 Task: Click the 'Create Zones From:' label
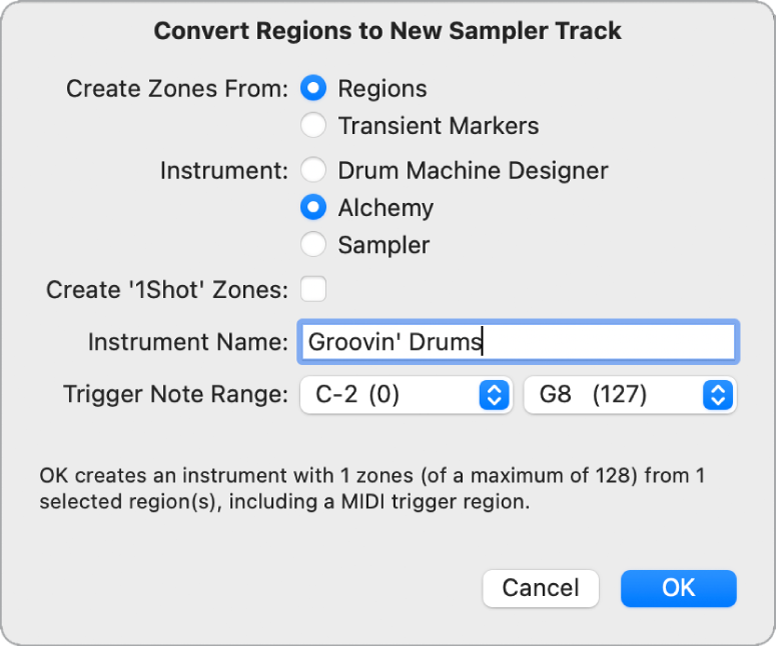(x=177, y=89)
